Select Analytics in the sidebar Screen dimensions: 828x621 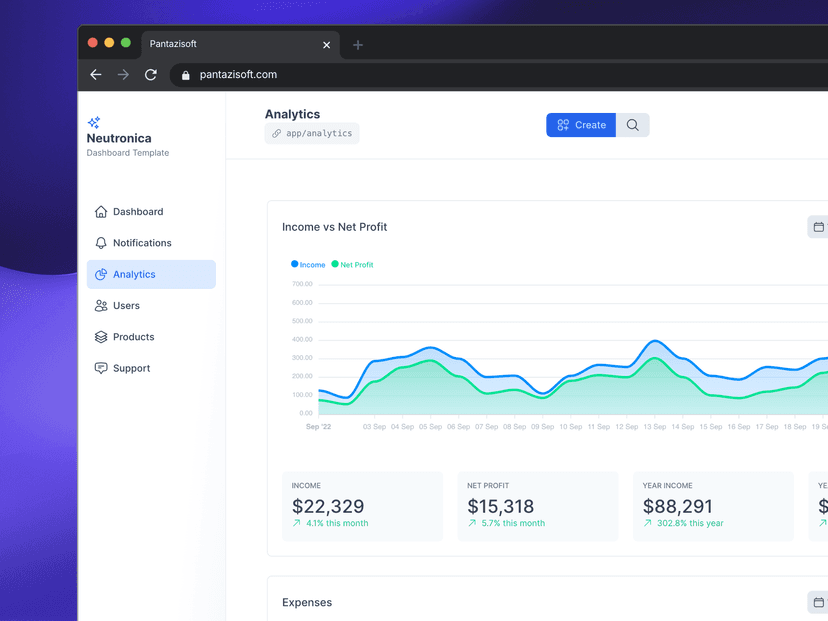pyautogui.click(x=151, y=274)
